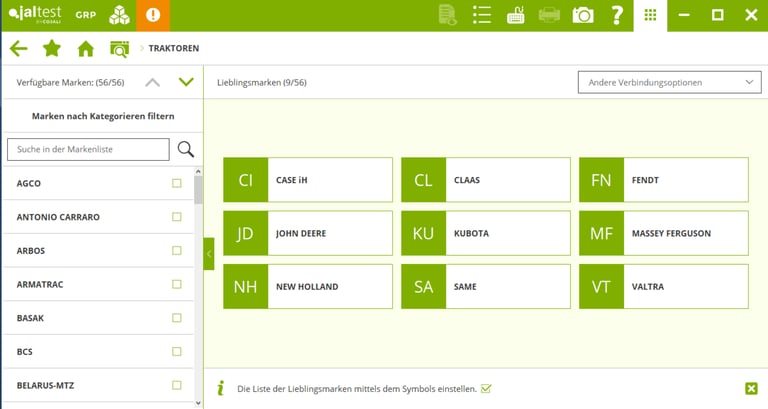Click the BASAK brand name
The width and height of the screenshot is (768, 409).
coord(30,318)
